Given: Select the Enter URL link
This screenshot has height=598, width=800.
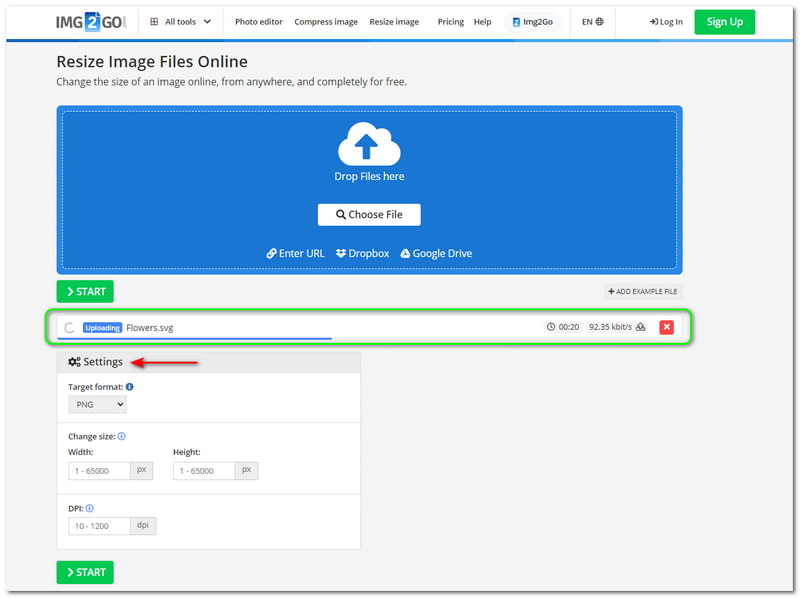Looking at the screenshot, I should pyautogui.click(x=296, y=254).
